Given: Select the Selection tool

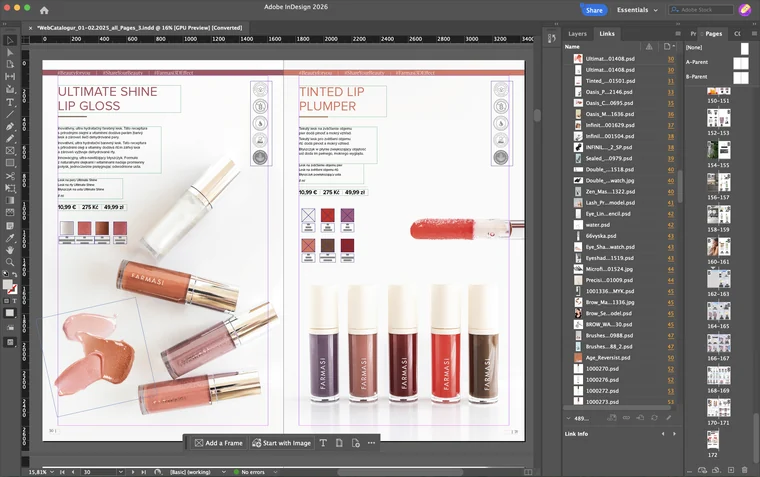Looking at the screenshot, I should pos(10,40).
